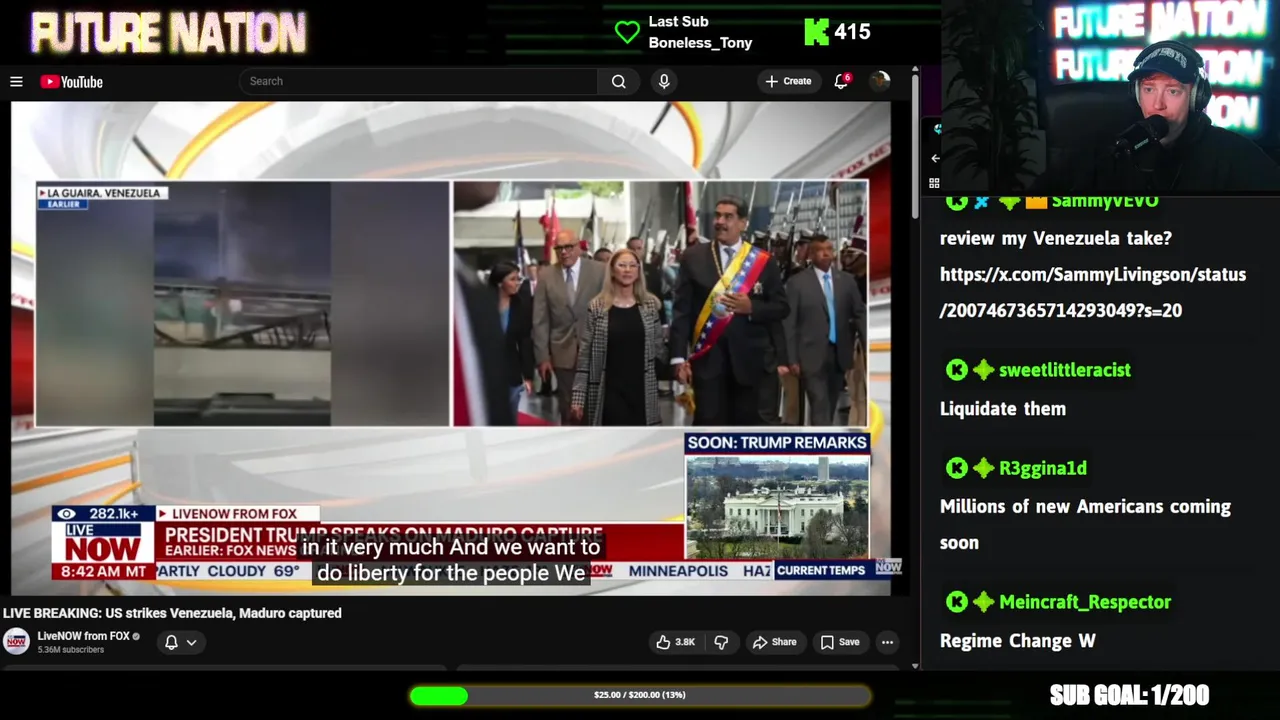This screenshot has width=1280, height=720.
Task: Click the LIVE NOW logo in broadcast
Action: point(103,543)
